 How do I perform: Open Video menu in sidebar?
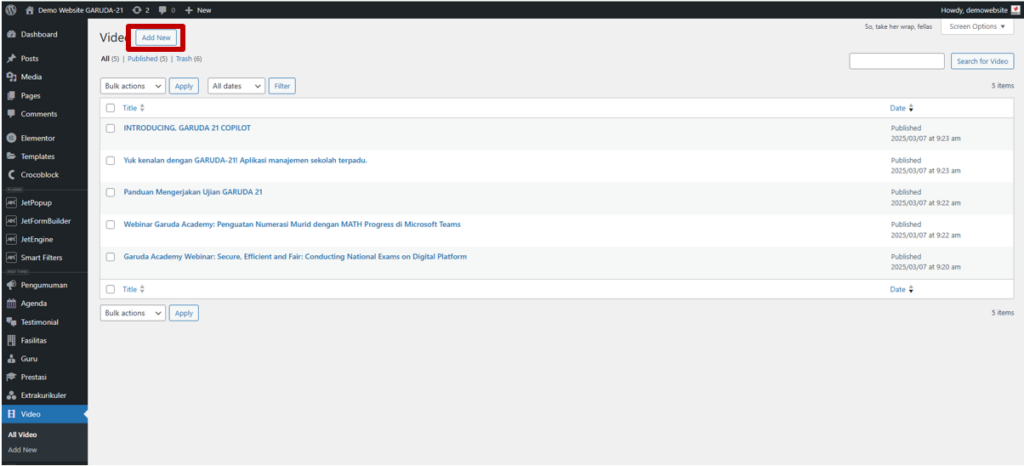pos(44,414)
